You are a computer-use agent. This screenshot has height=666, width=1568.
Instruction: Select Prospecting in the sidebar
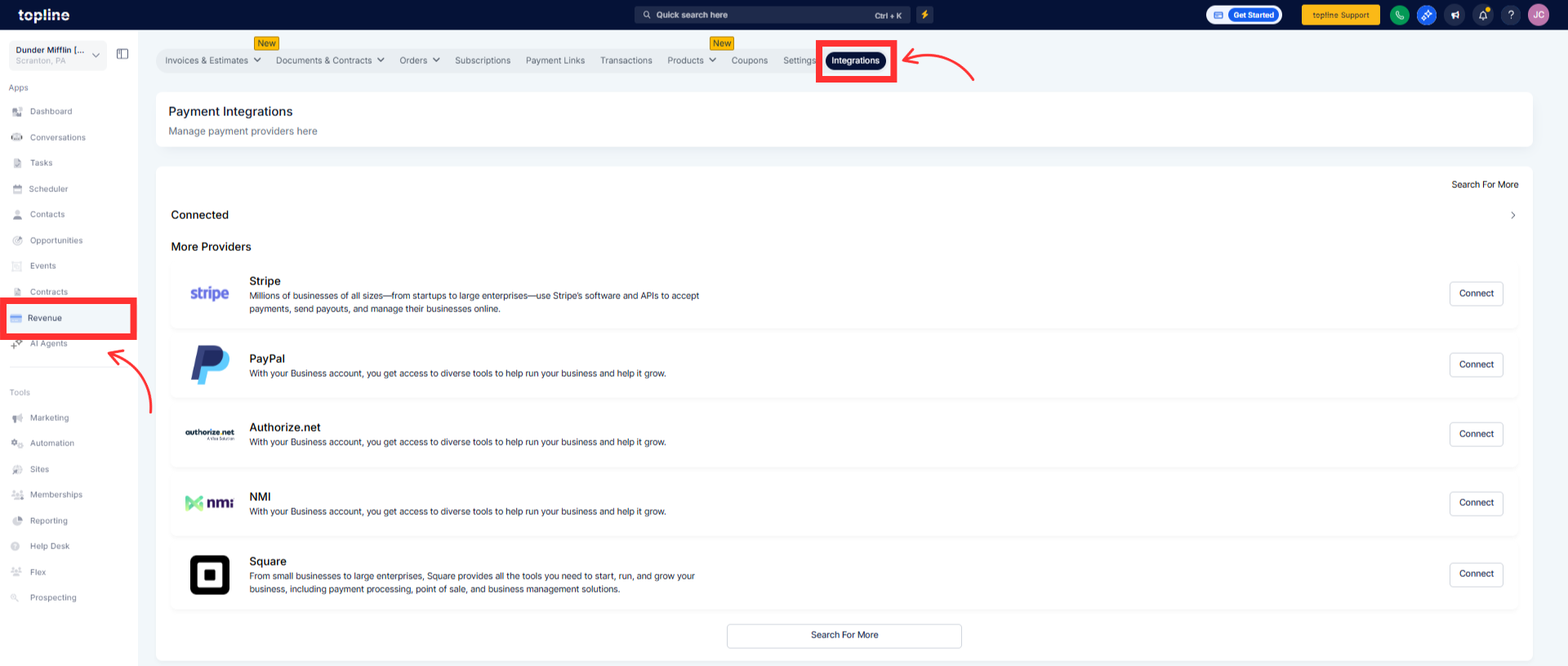point(53,597)
